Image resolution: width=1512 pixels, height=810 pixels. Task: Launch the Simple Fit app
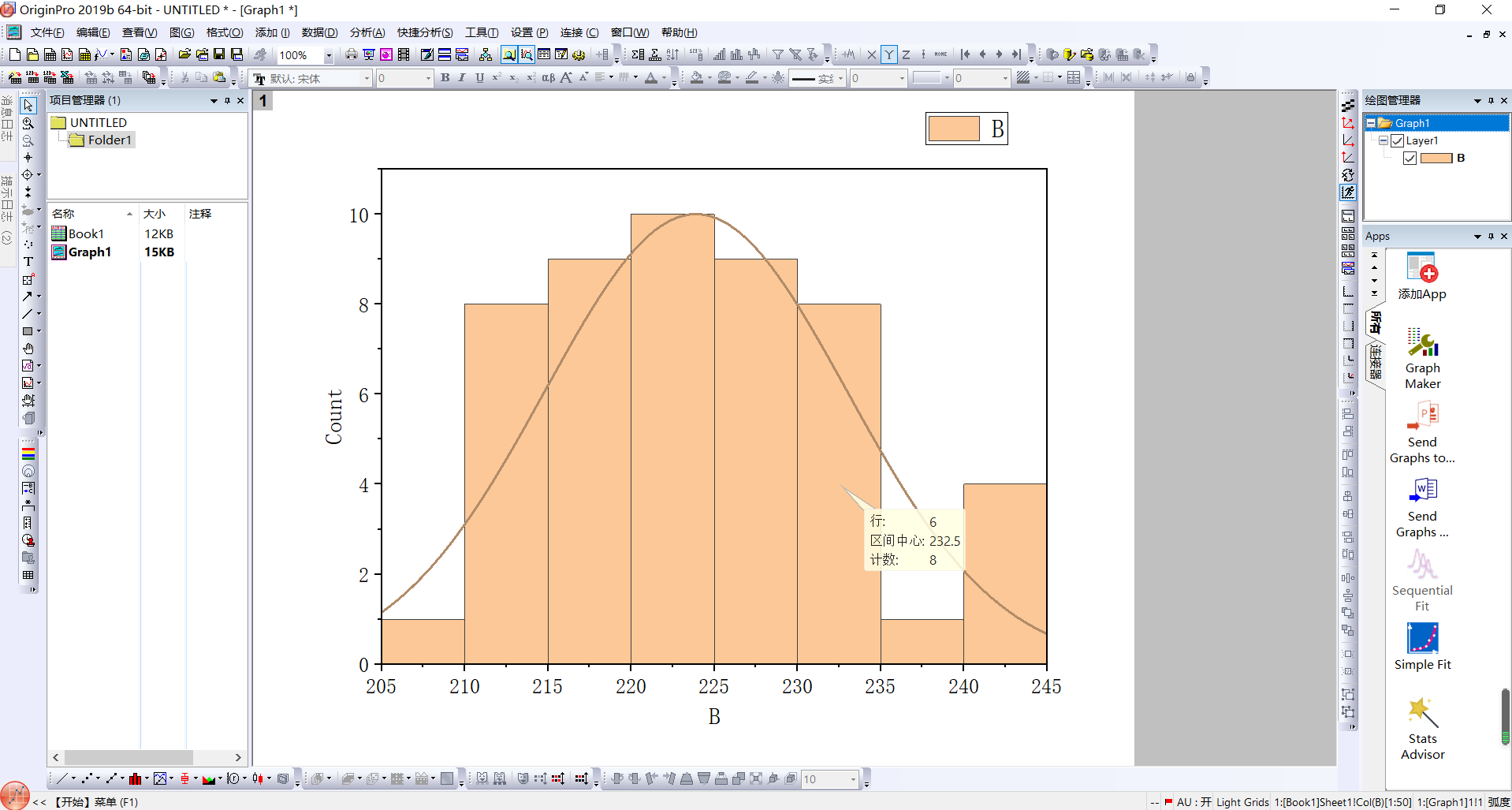coord(1422,647)
